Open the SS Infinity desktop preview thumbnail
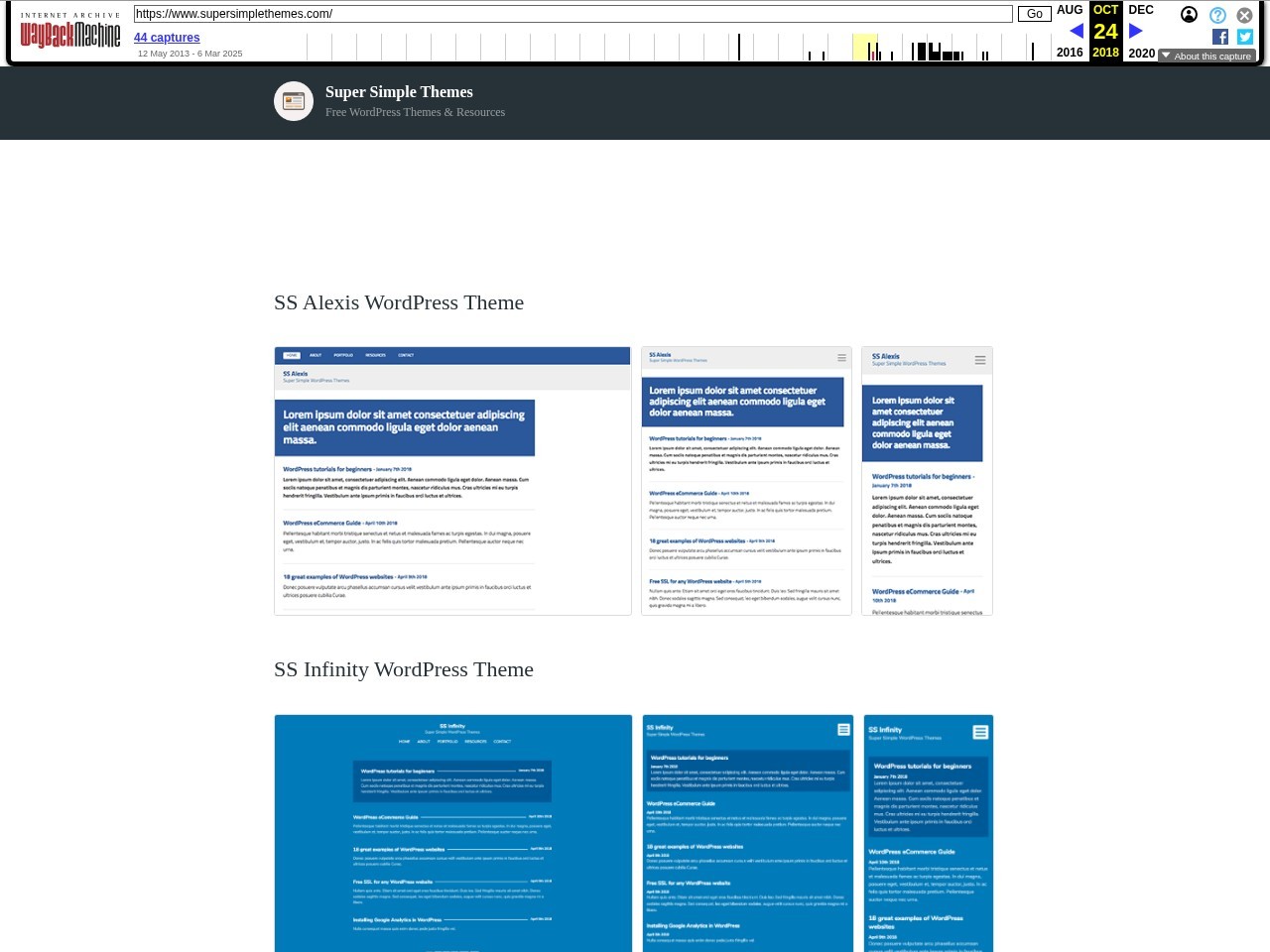This screenshot has height=952, width=1270. 453,833
